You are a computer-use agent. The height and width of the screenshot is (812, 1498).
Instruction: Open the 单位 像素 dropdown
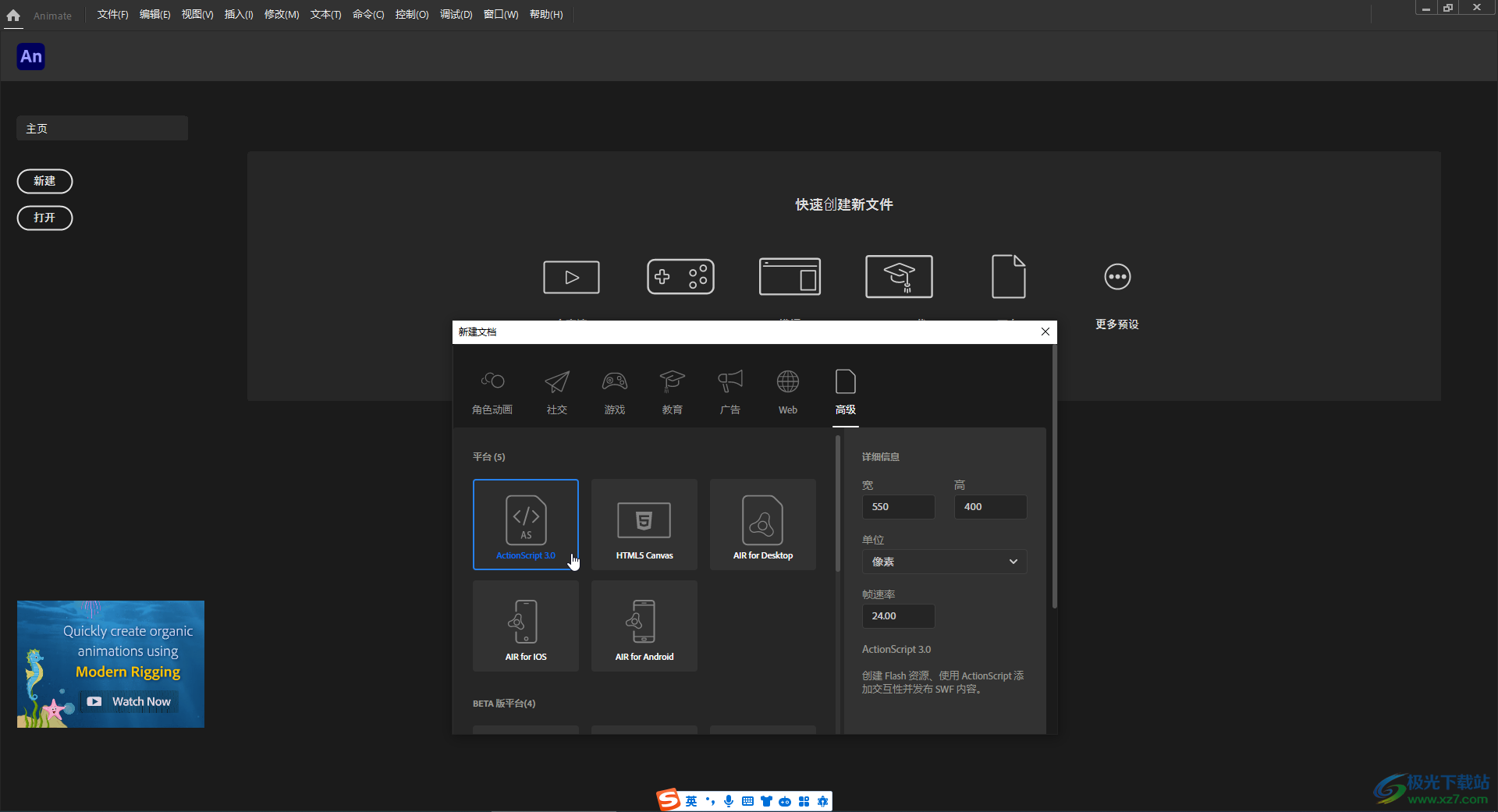pos(944,562)
